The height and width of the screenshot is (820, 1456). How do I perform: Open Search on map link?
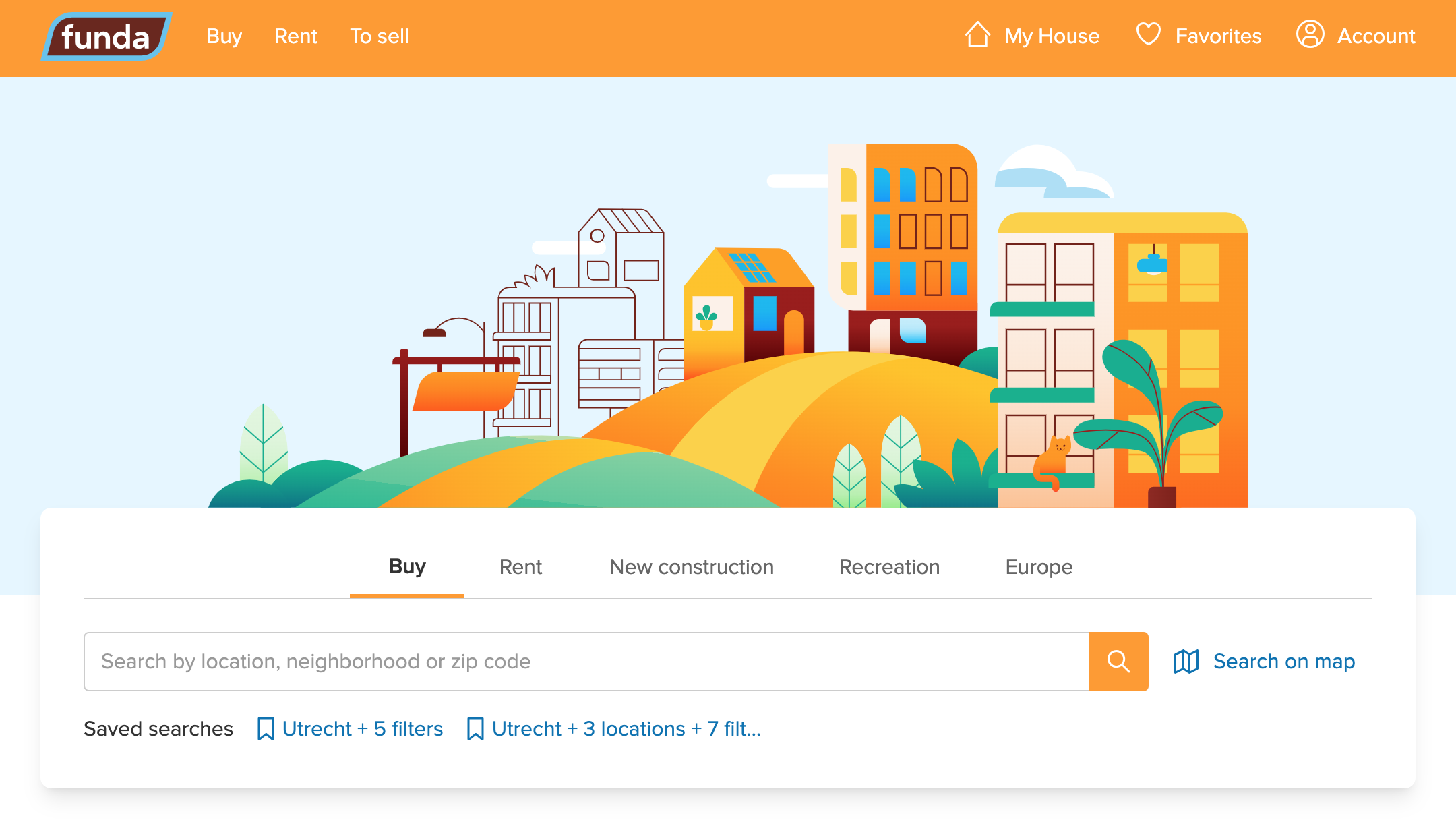(x=1284, y=662)
